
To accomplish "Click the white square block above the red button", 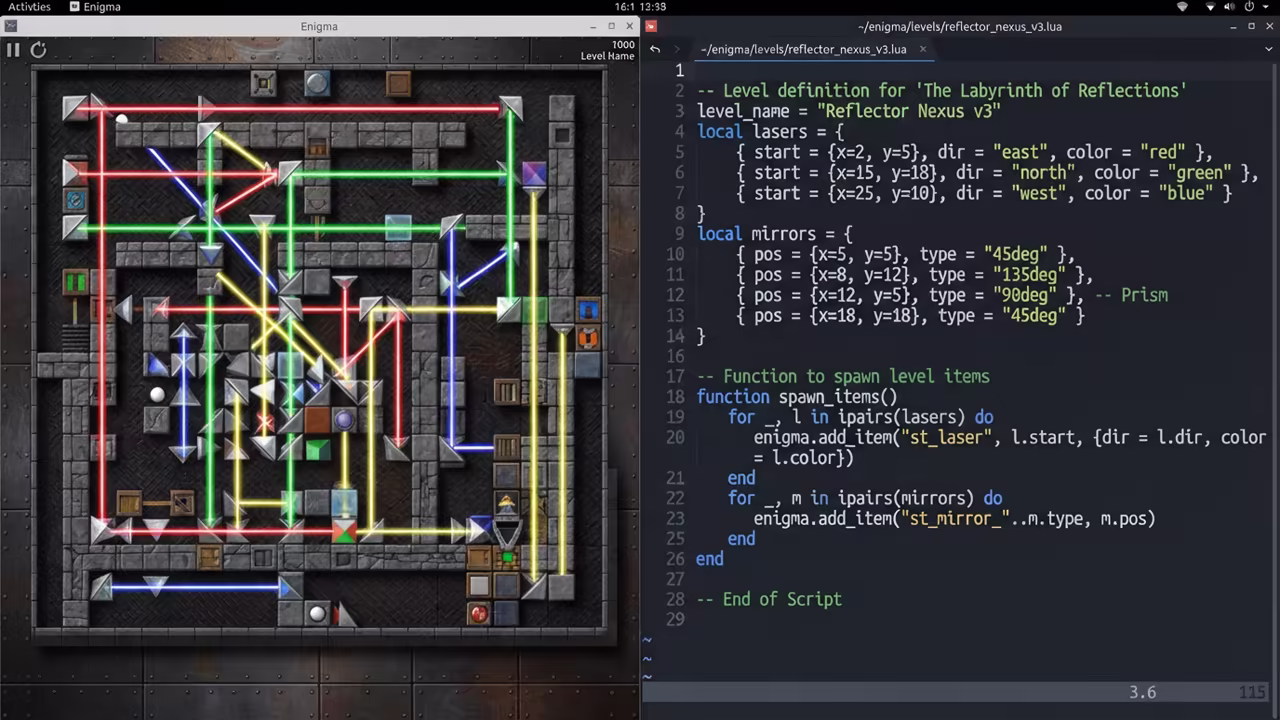I will [x=479, y=586].
